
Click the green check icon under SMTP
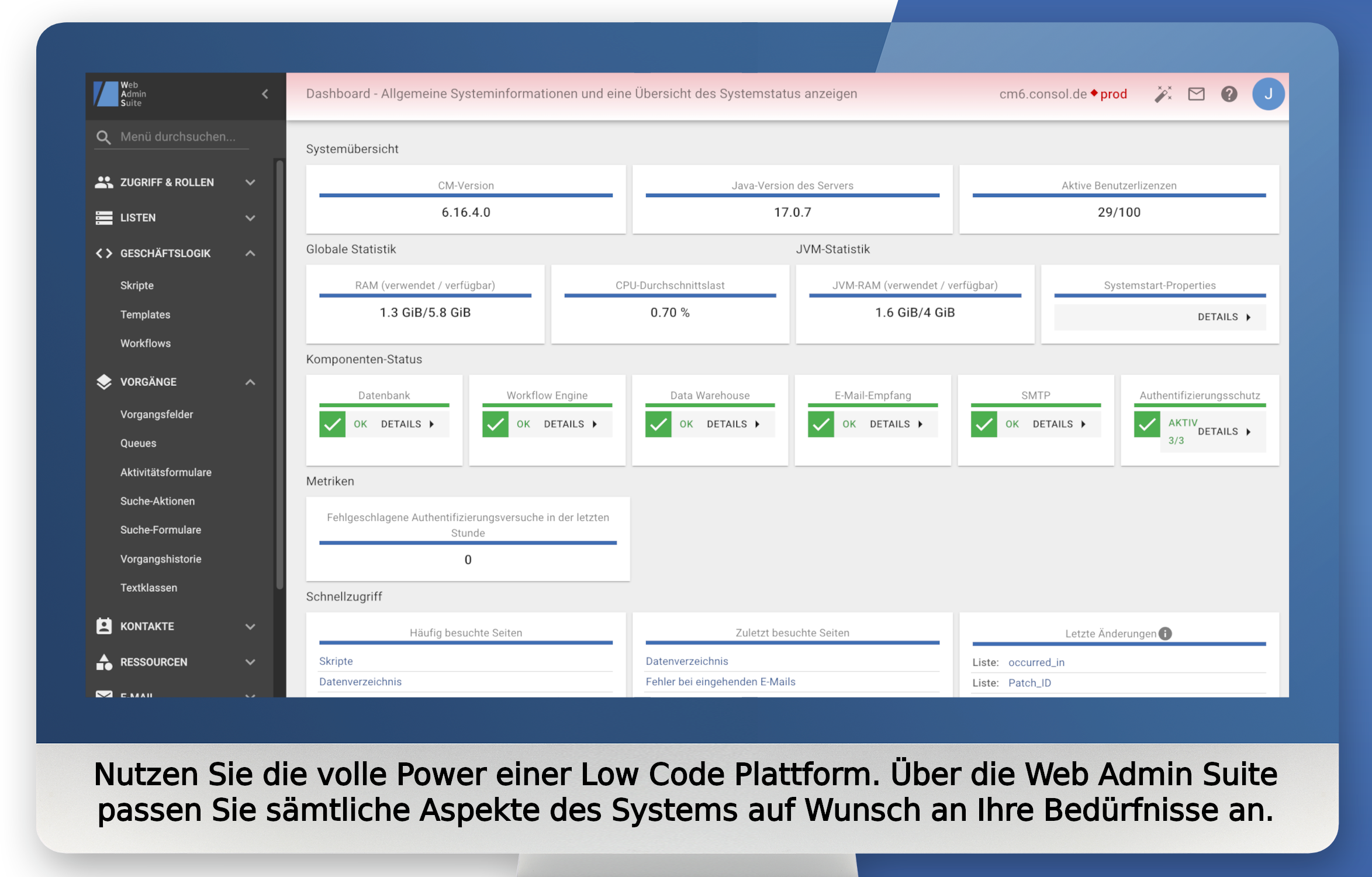click(983, 424)
